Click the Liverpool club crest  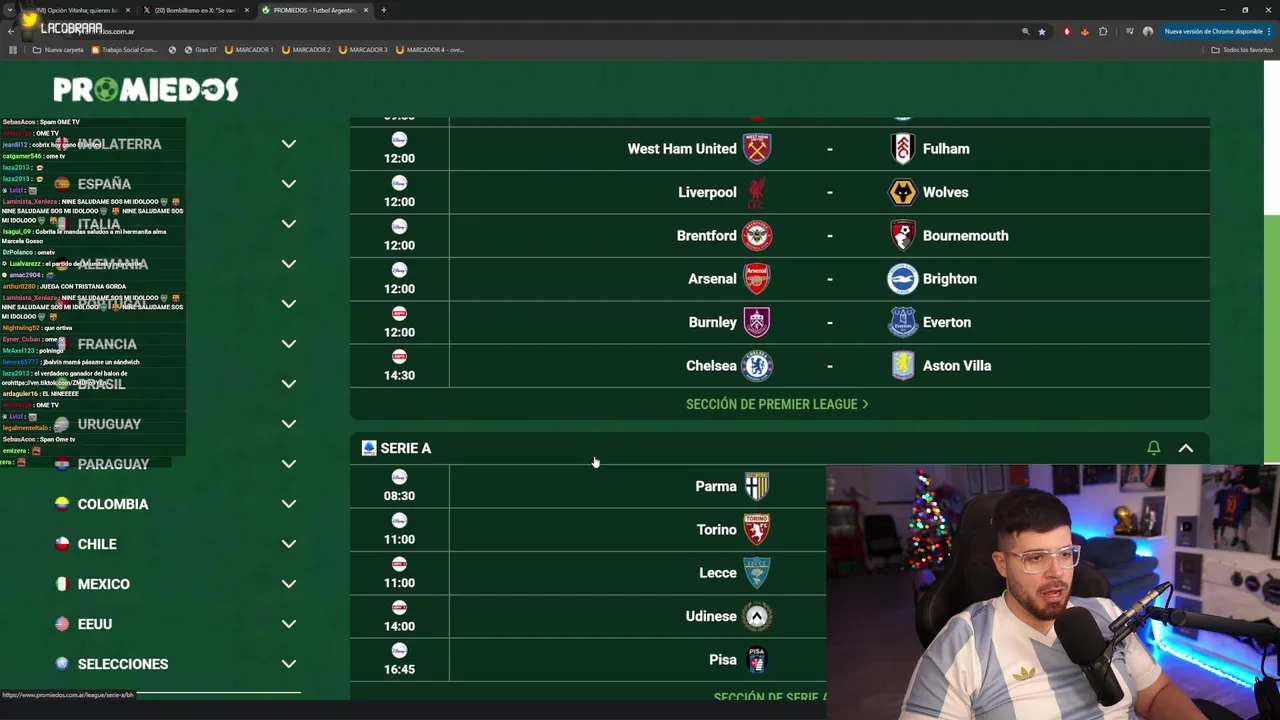pyautogui.click(x=757, y=192)
